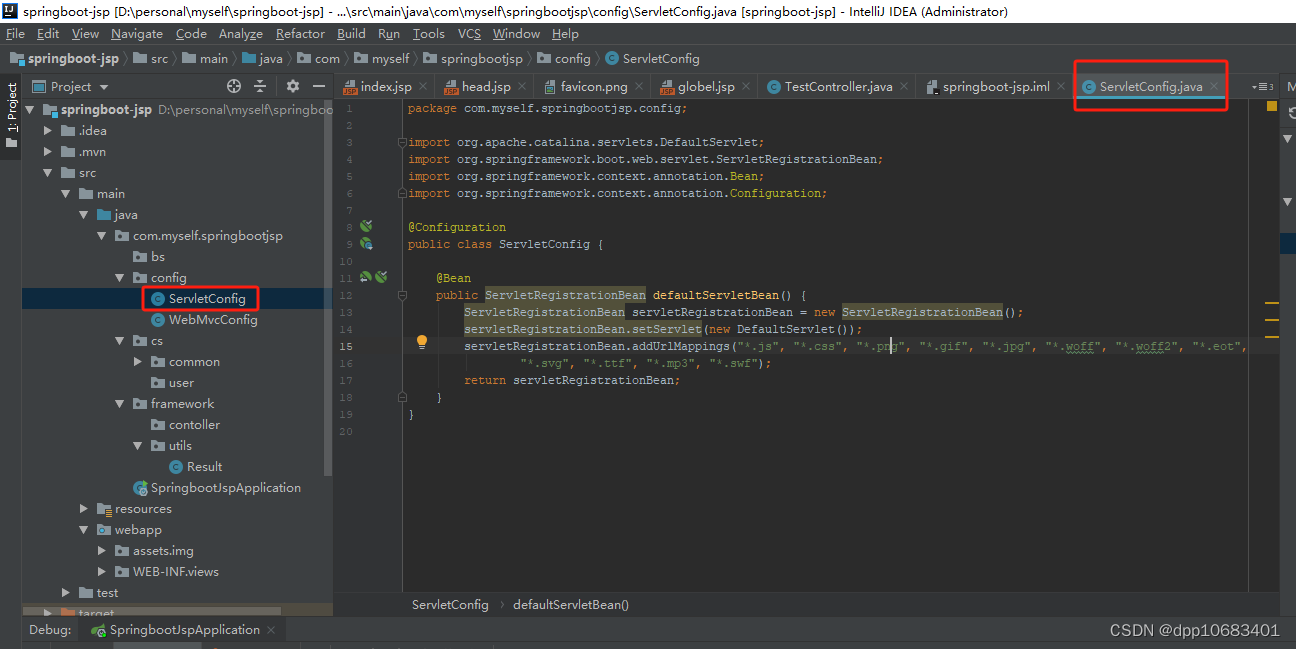
Task: Toggle the 1: Project tool window stripe button
Action: 11,117
